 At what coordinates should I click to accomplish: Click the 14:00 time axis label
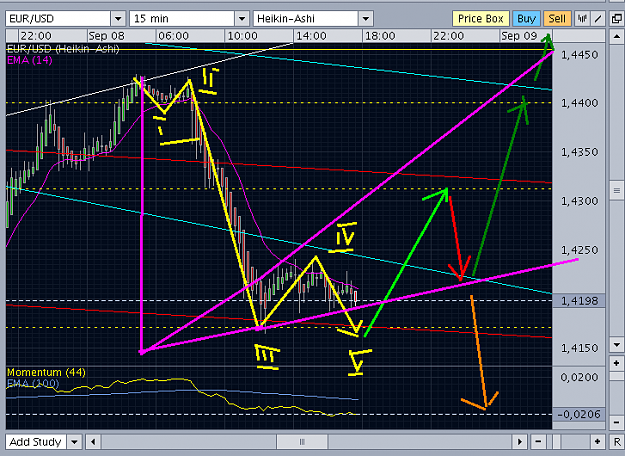click(x=311, y=36)
